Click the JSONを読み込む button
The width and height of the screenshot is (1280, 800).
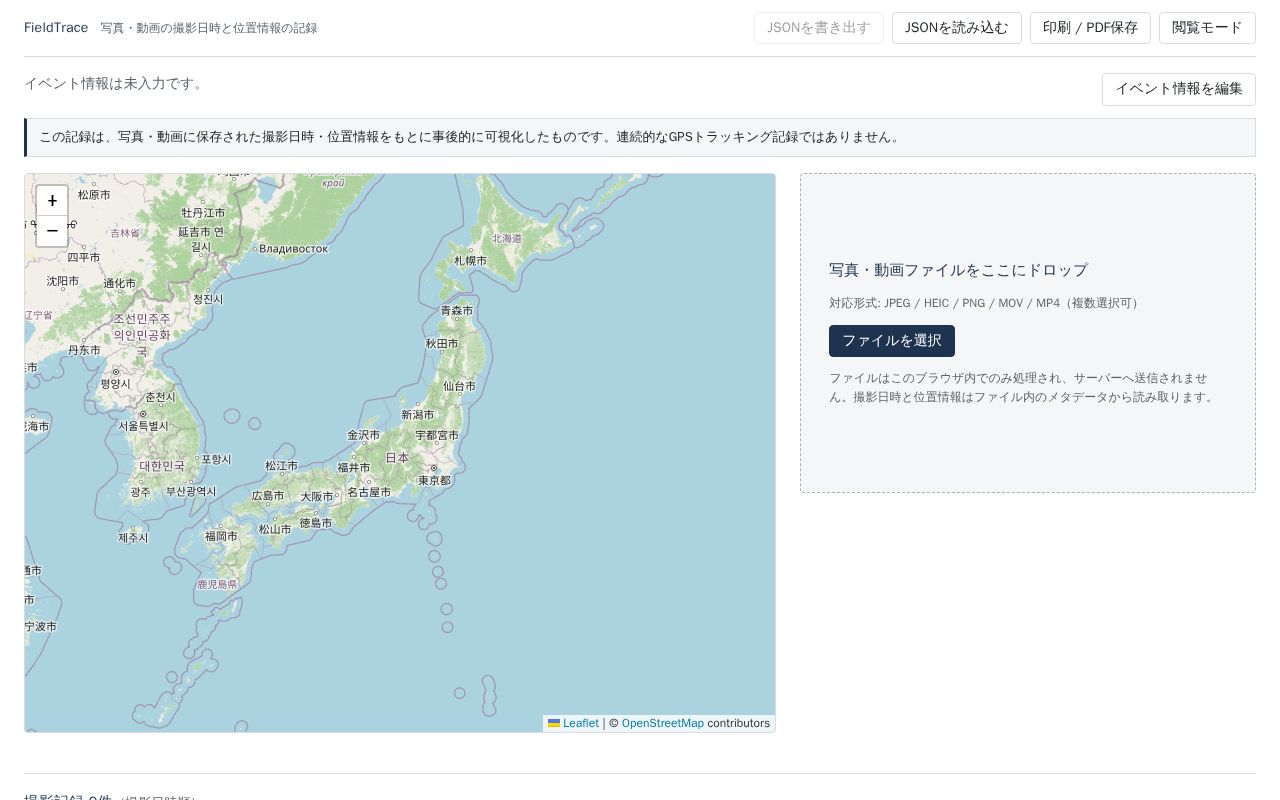point(957,28)
